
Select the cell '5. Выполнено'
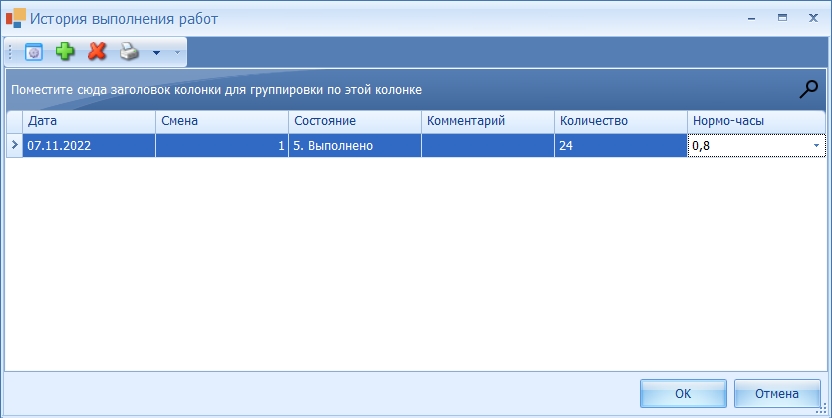(355, 145)
